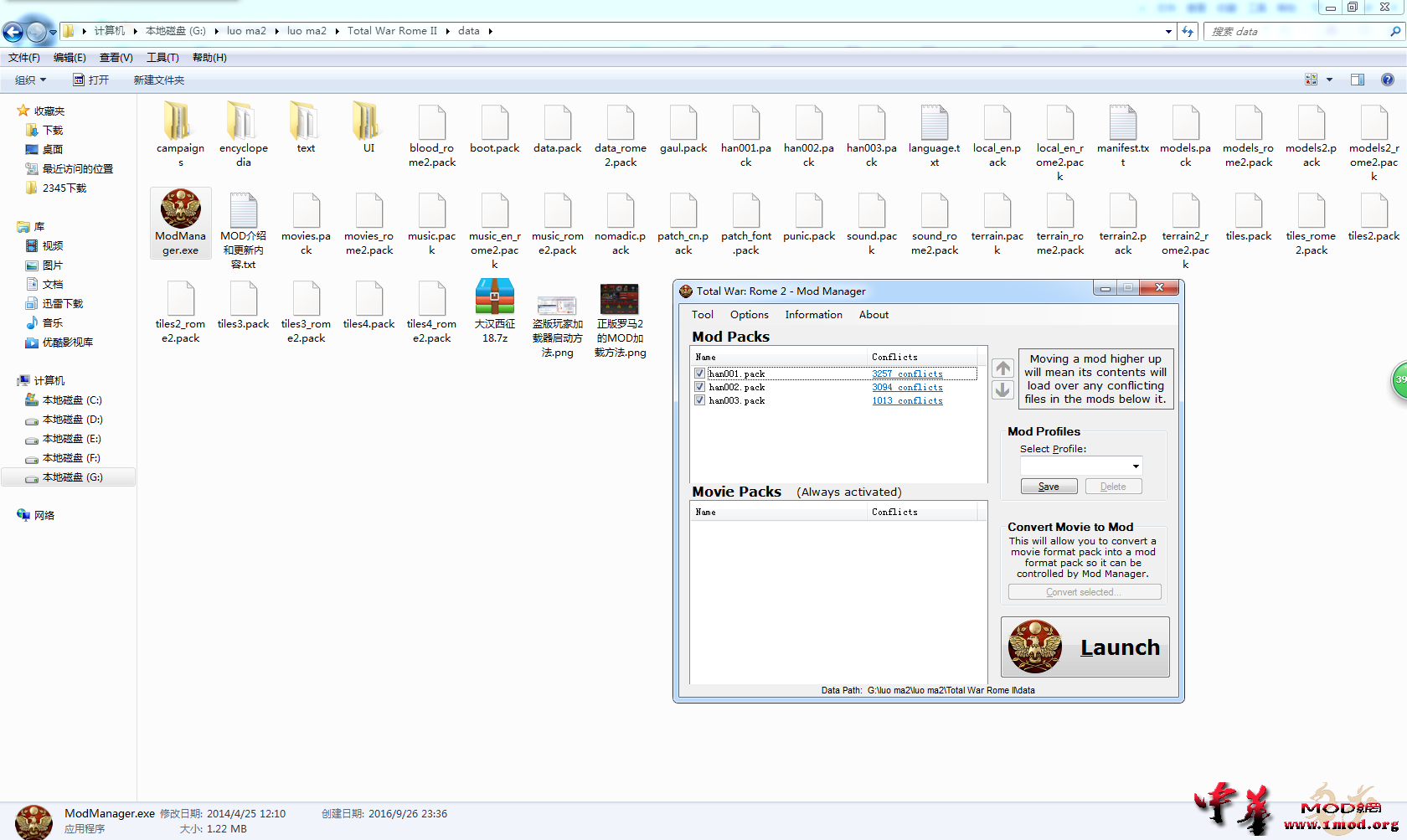
Task: Expand the 计算机 breadcrumb arrow
Action: (135, 32)
